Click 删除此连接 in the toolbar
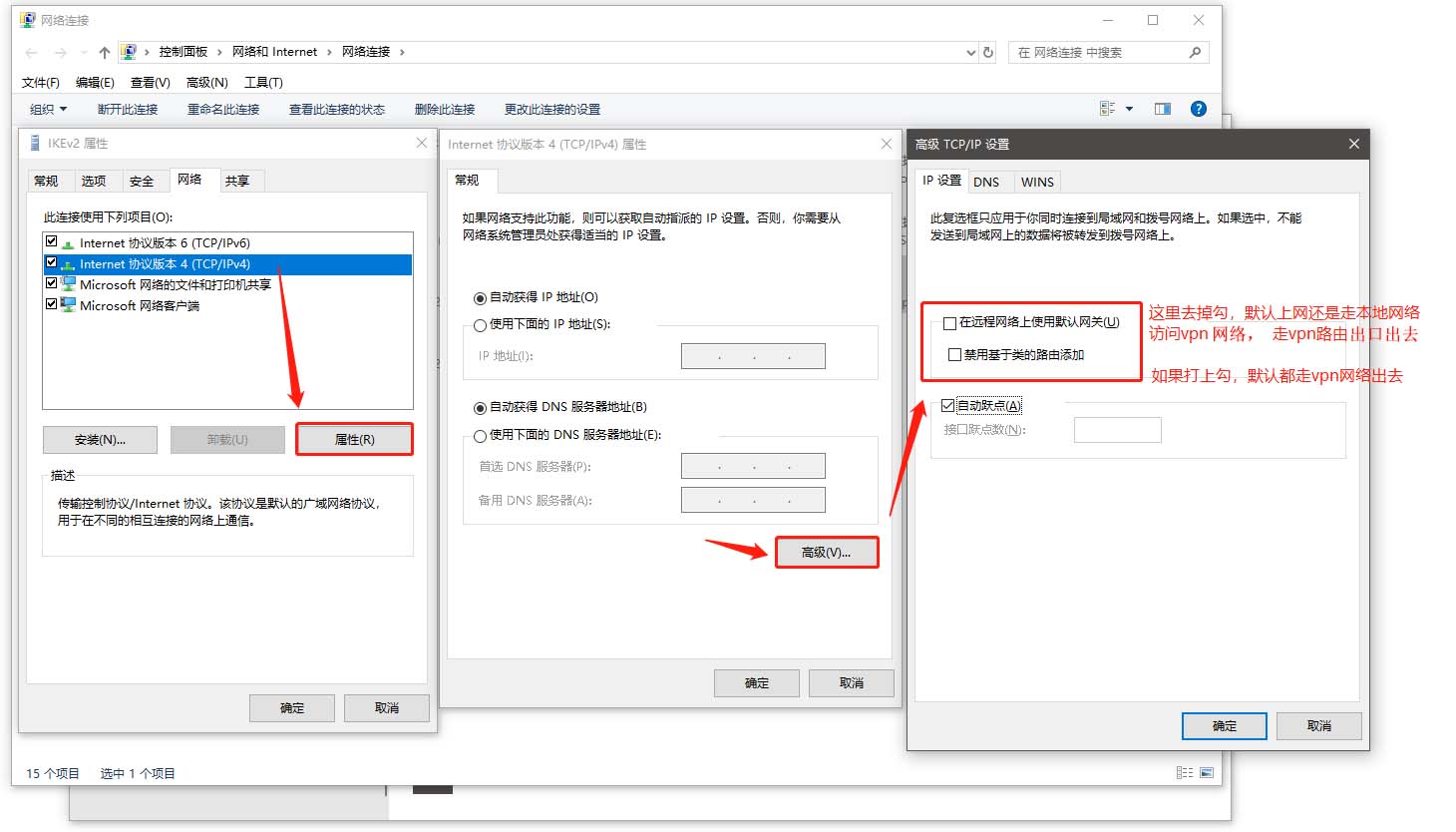This screenshot has height=832, width=1456. click(445, 110)
